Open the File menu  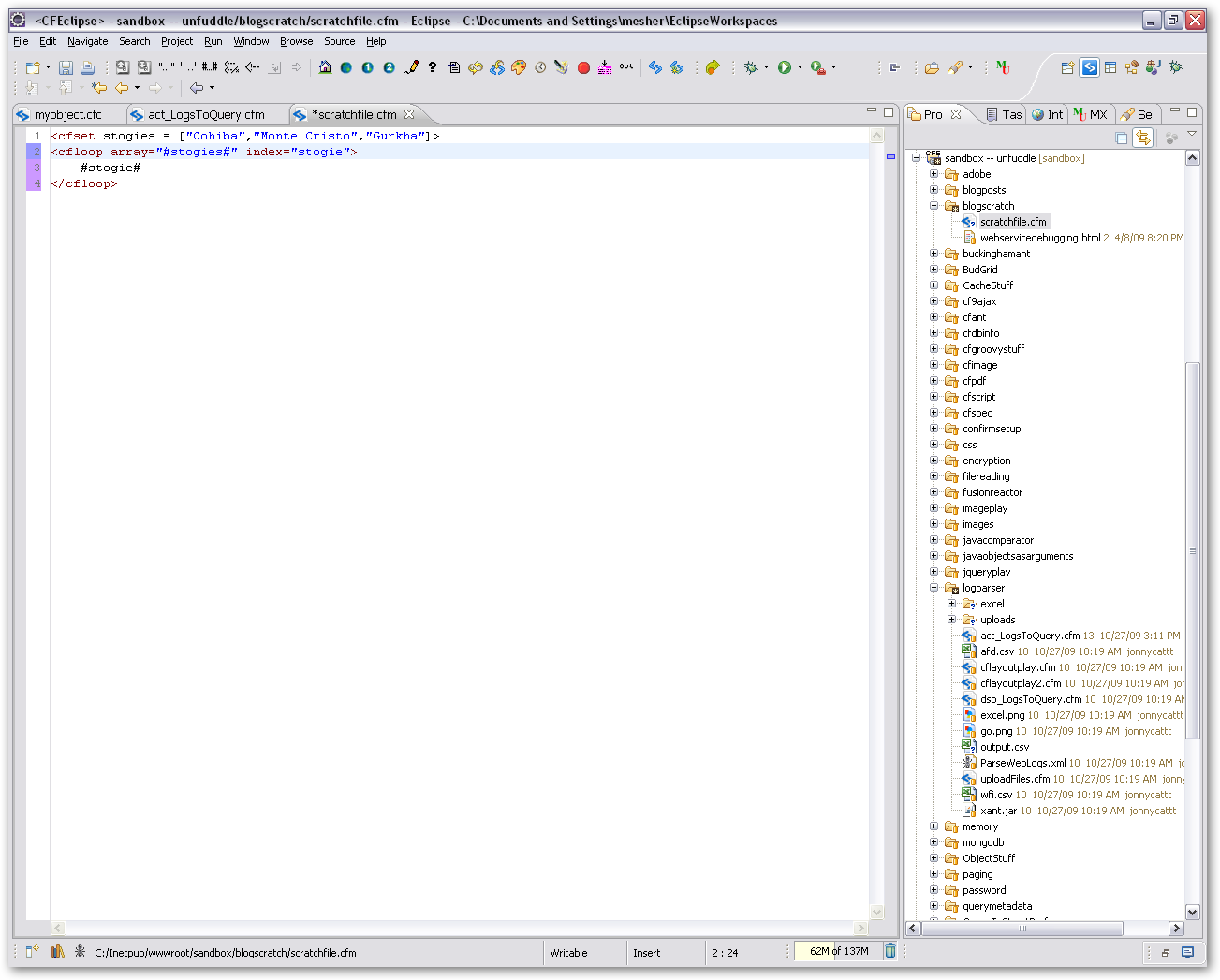(x=21, y=41)
